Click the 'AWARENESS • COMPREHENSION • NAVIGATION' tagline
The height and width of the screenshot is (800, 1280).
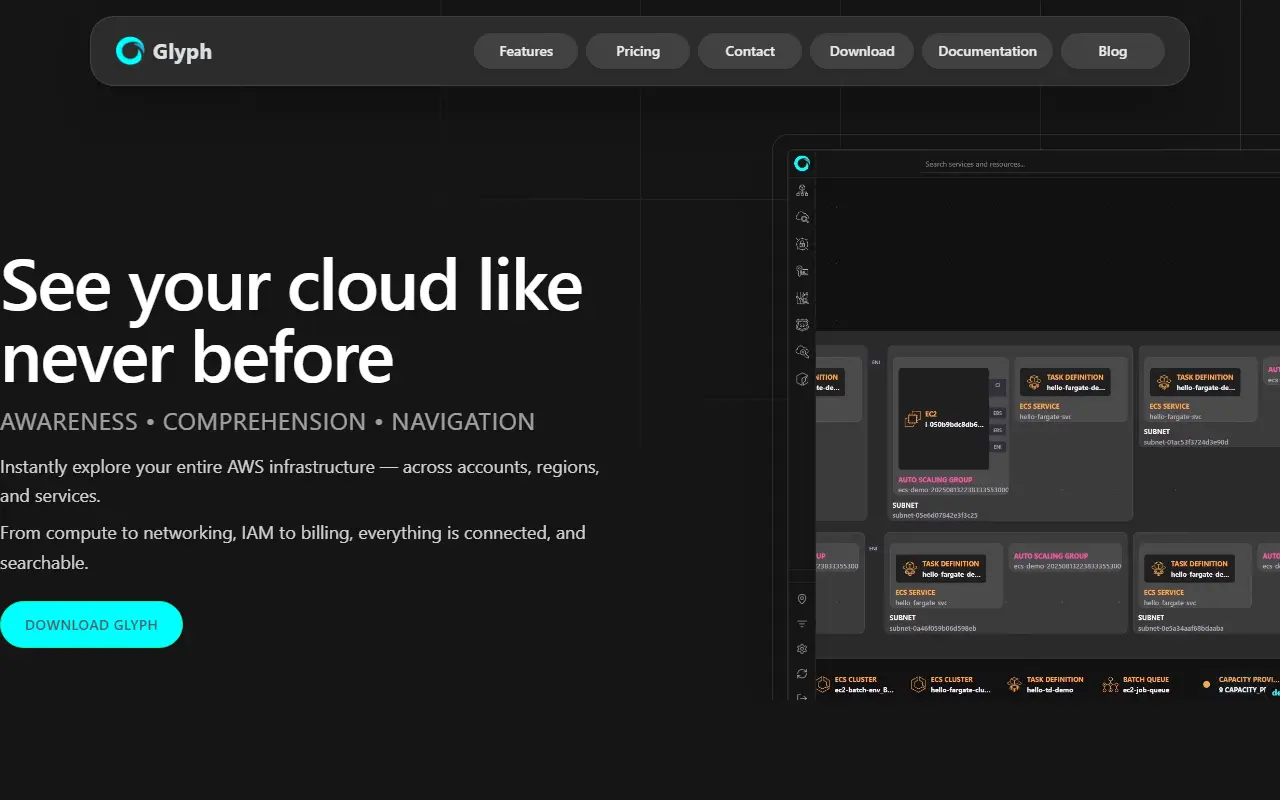268,422
